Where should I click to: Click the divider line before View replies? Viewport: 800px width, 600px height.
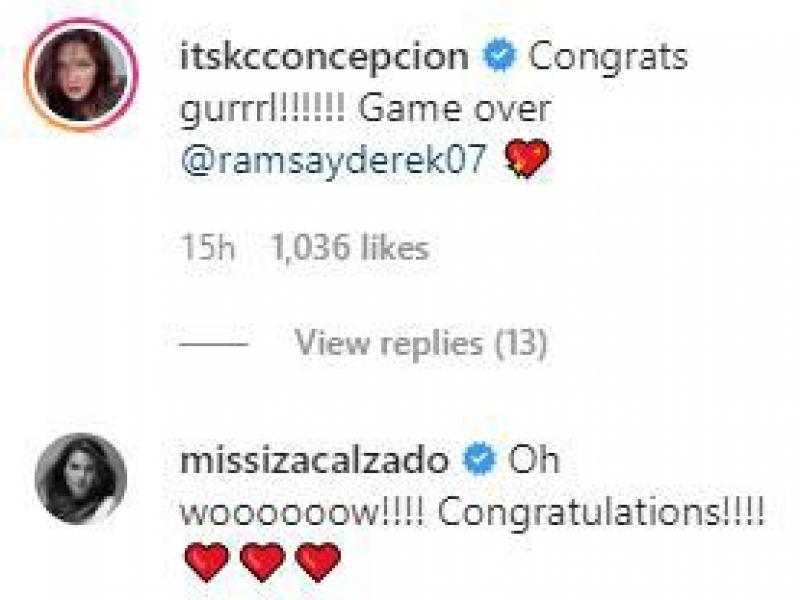tap(212, 343)
